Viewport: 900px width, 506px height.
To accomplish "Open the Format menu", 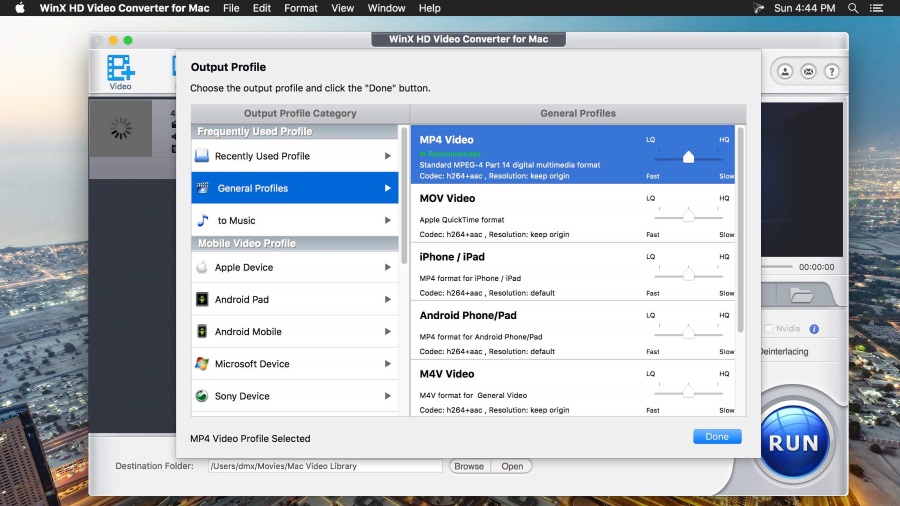I will [x=301, y=8].
